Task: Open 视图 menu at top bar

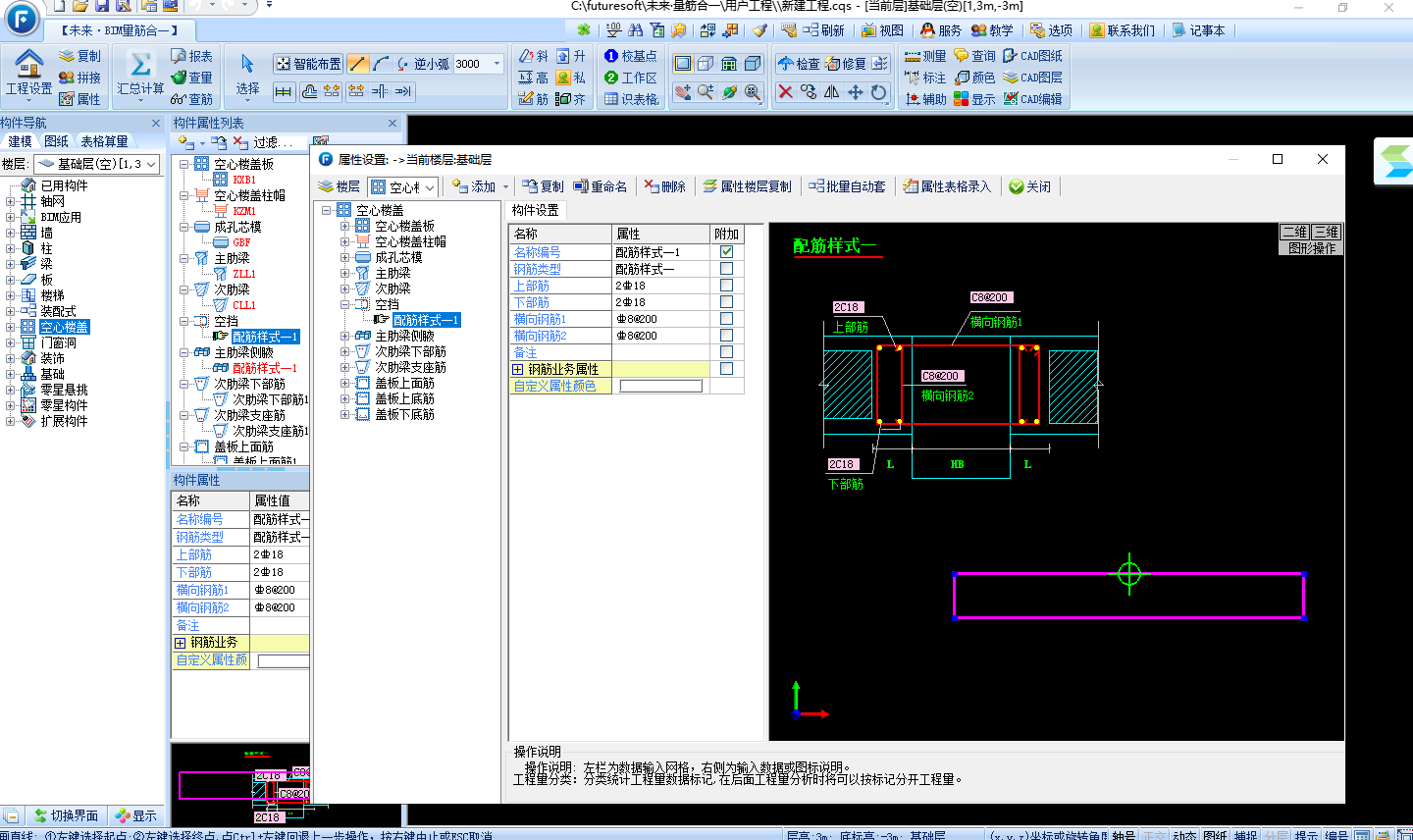Action: (x=882, y=30)
